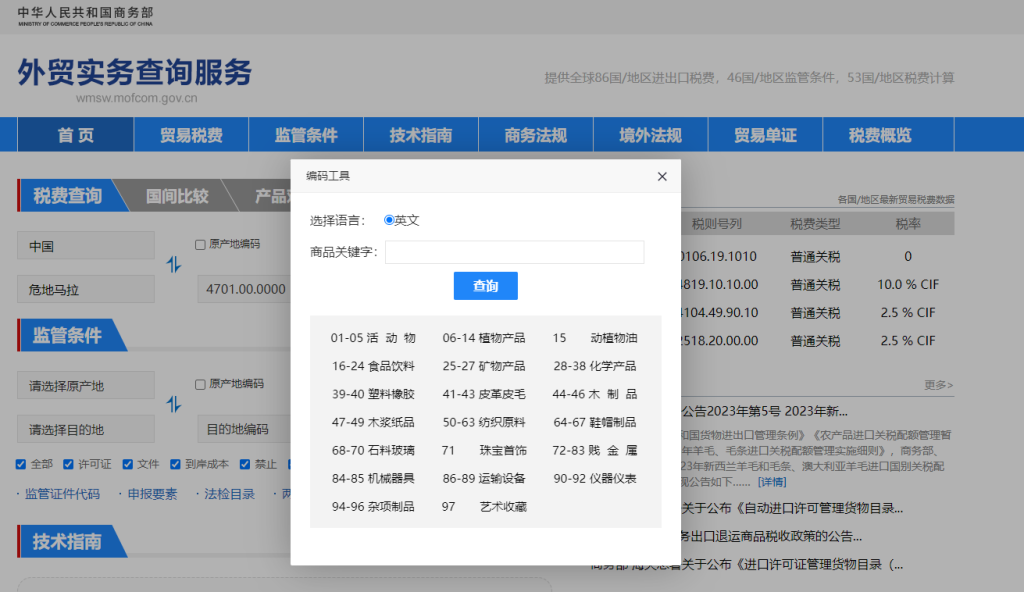Click the 中华人民共和国商务部 logo
Screen dimensions: 1024x592
[85, 16]
